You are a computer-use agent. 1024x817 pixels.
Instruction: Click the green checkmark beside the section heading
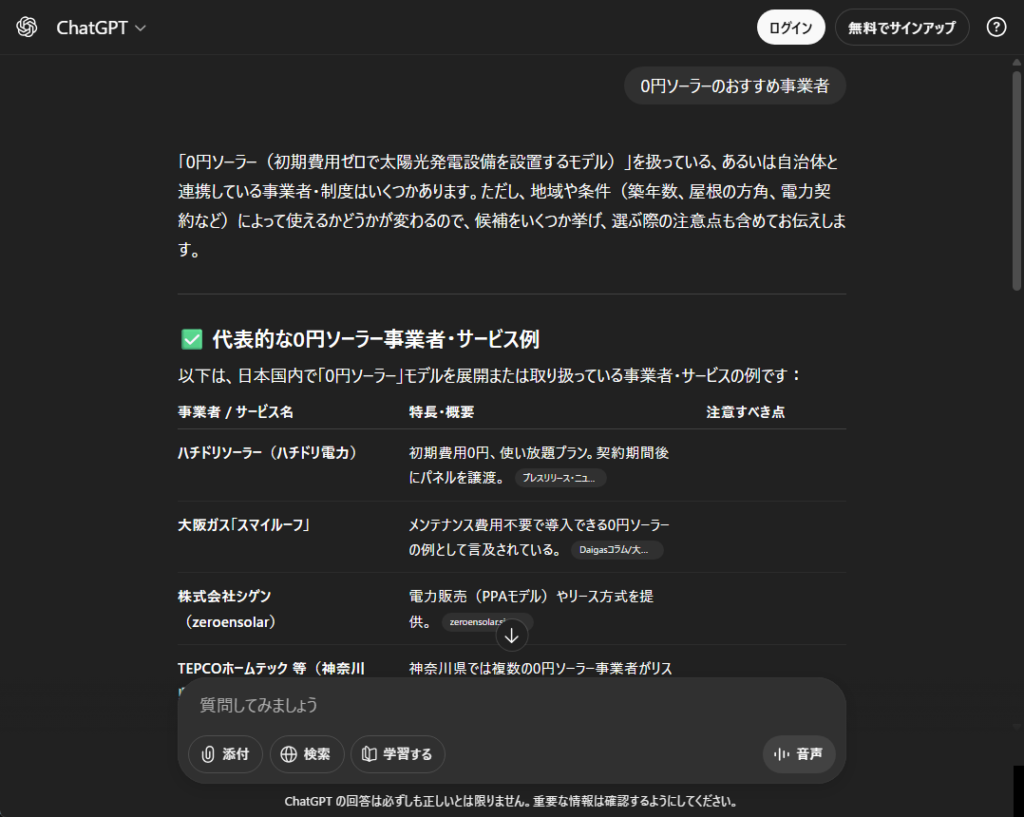[x=191, y=338]
